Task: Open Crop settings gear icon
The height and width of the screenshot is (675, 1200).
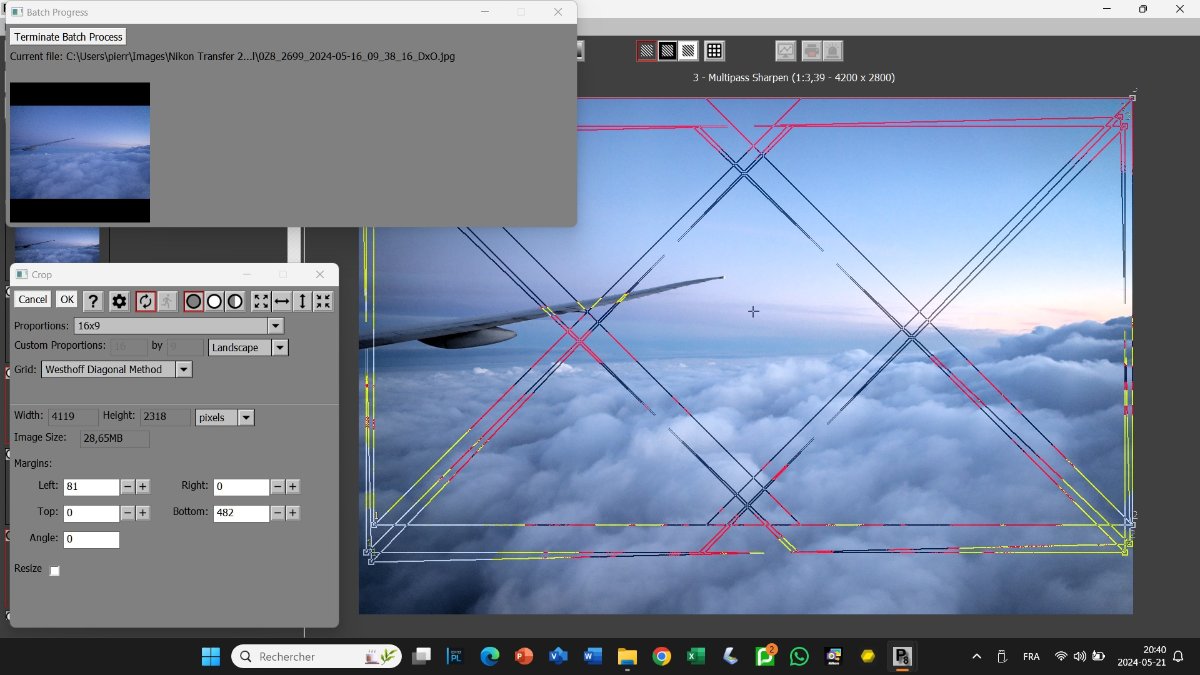Action: pyautogui.click(x=119, y=301)
